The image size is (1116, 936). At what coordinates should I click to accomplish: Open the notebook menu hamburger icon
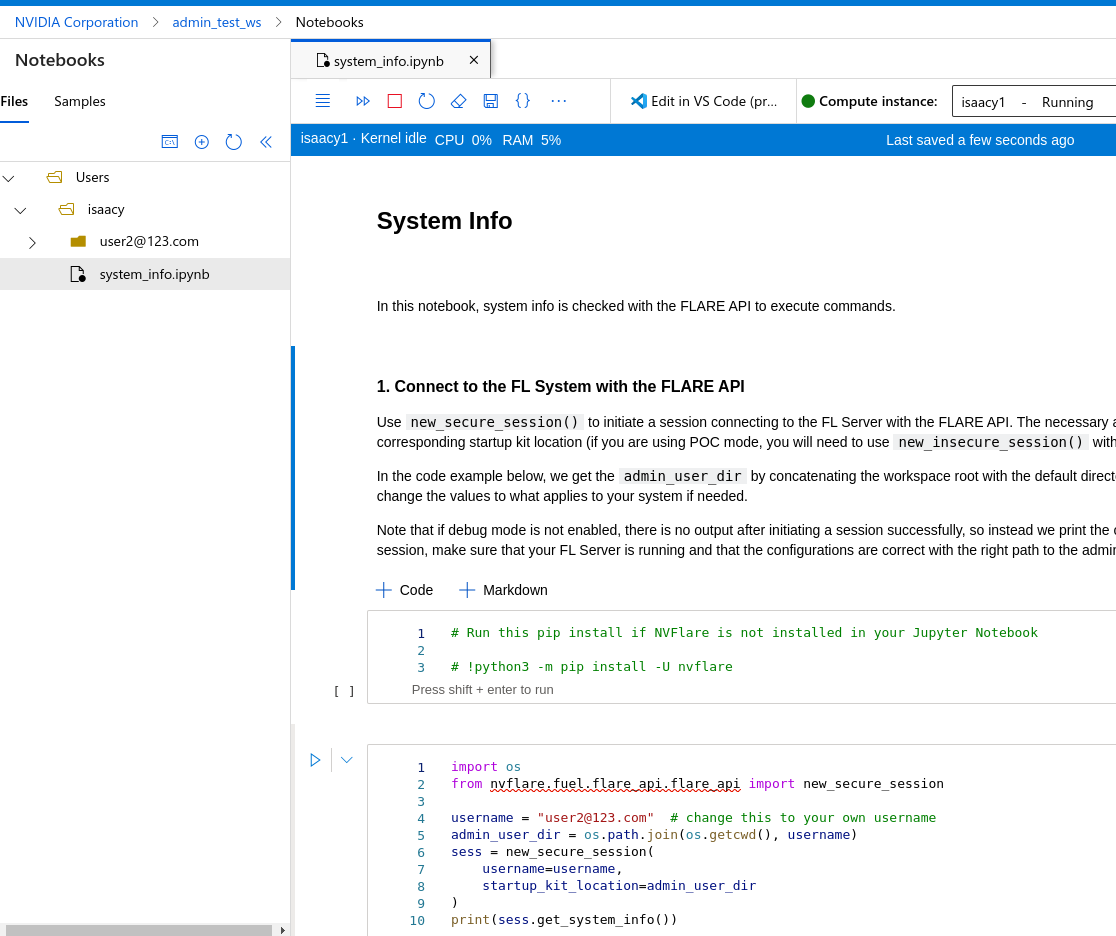[322, 101]
